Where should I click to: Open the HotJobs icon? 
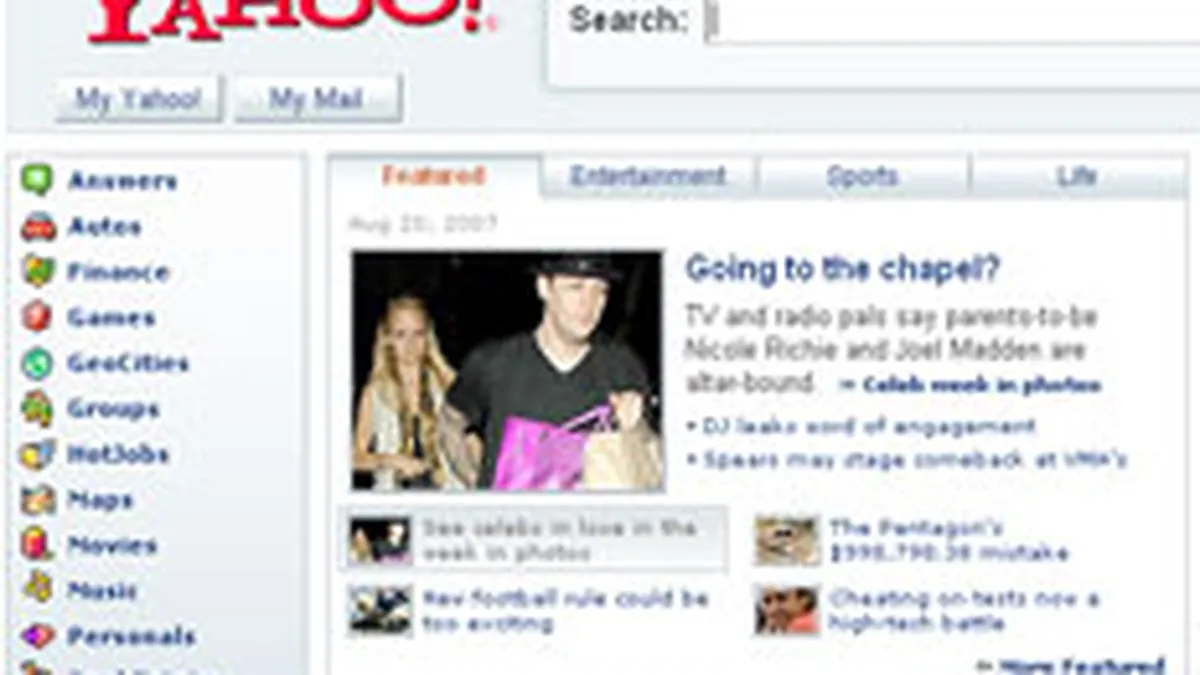pyautogui.click(x=38, y=454)
